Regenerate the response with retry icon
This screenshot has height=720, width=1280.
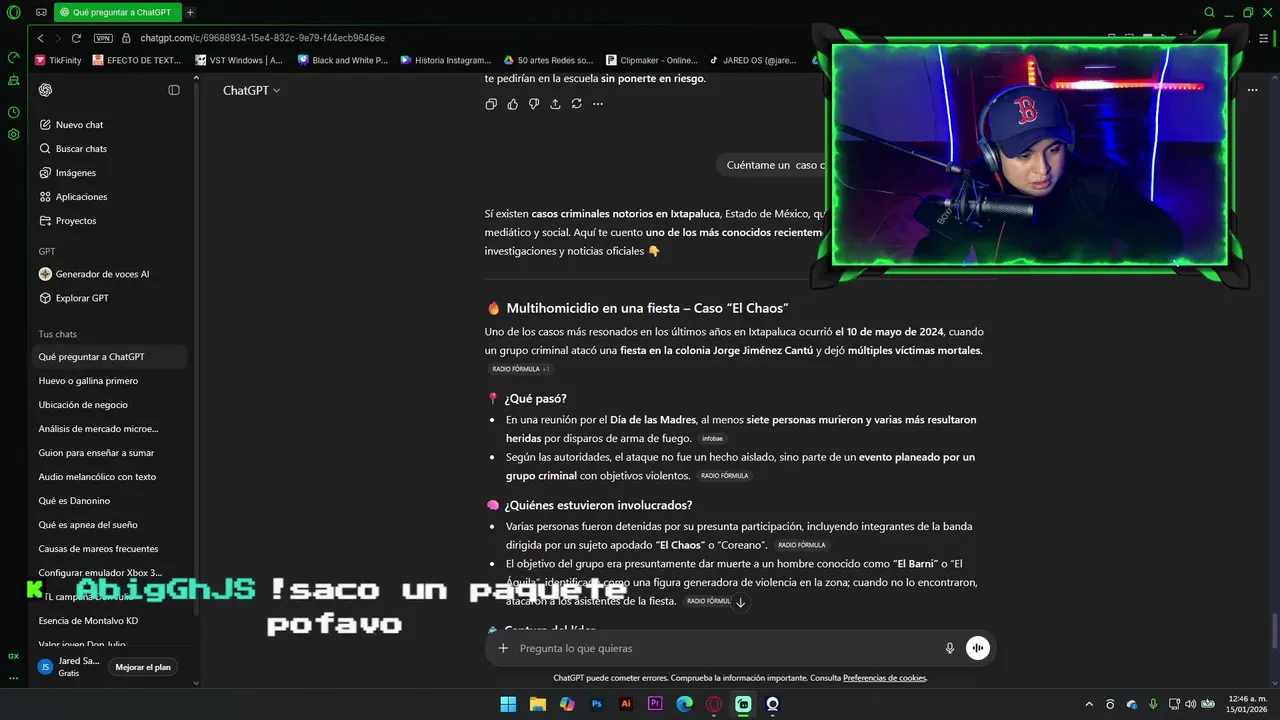tap(577, 104)
